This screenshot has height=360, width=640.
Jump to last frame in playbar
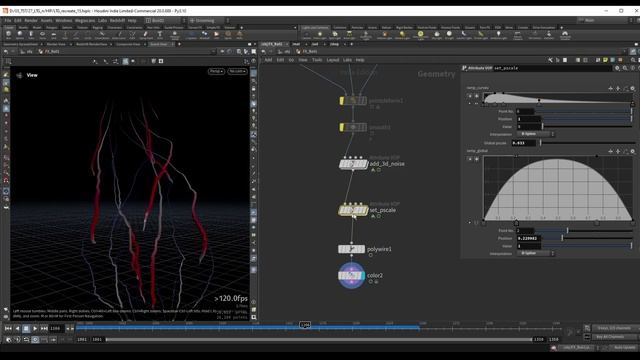coord(44,328)
